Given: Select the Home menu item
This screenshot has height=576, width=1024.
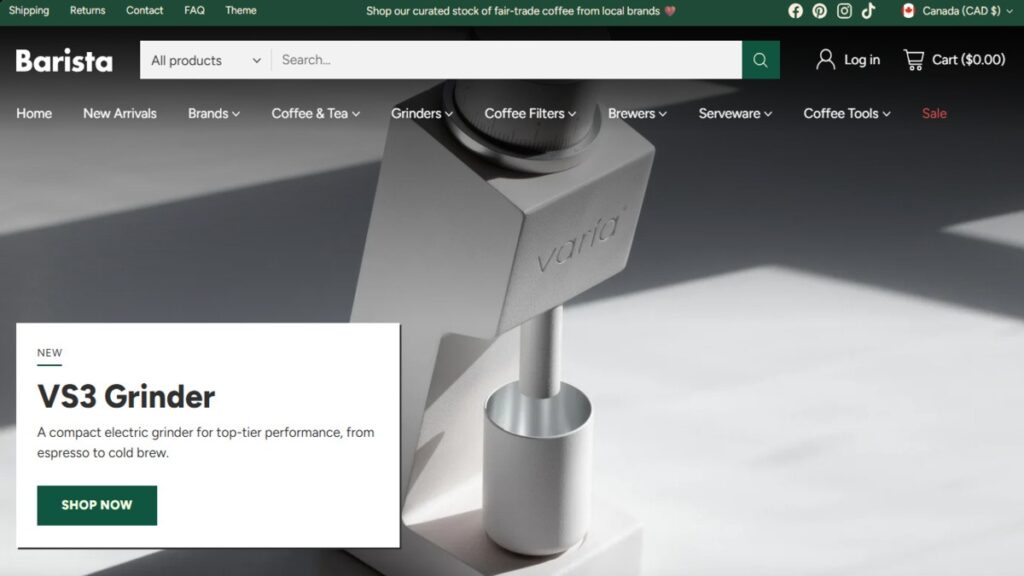Looking at the screenshot, I should tap(34, 113).
